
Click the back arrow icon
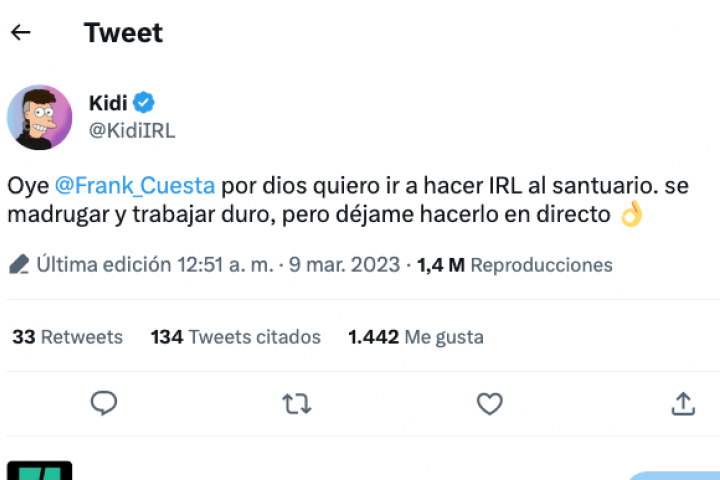tap(21, 32)
